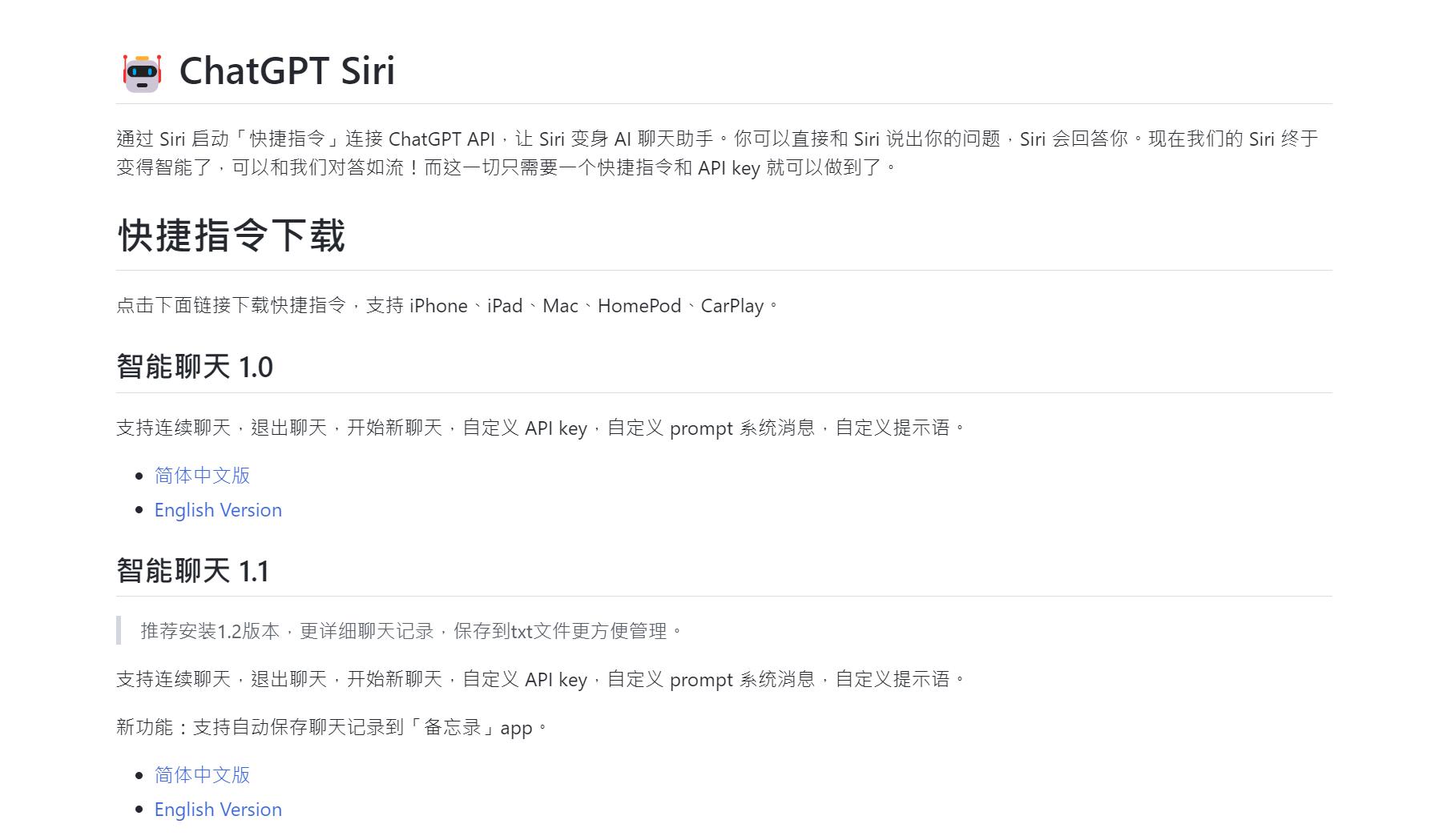Click the 智能聊天 1.0 section heading

click(x=195, y=367)
